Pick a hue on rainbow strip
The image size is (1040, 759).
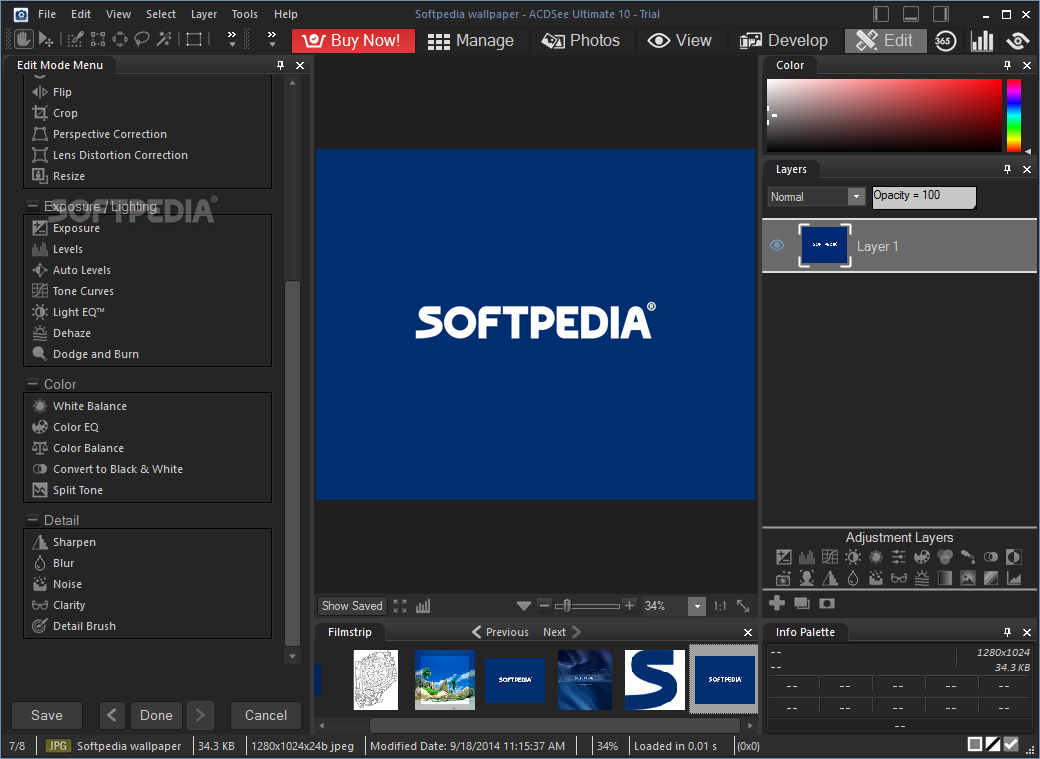coord(1013,115)
